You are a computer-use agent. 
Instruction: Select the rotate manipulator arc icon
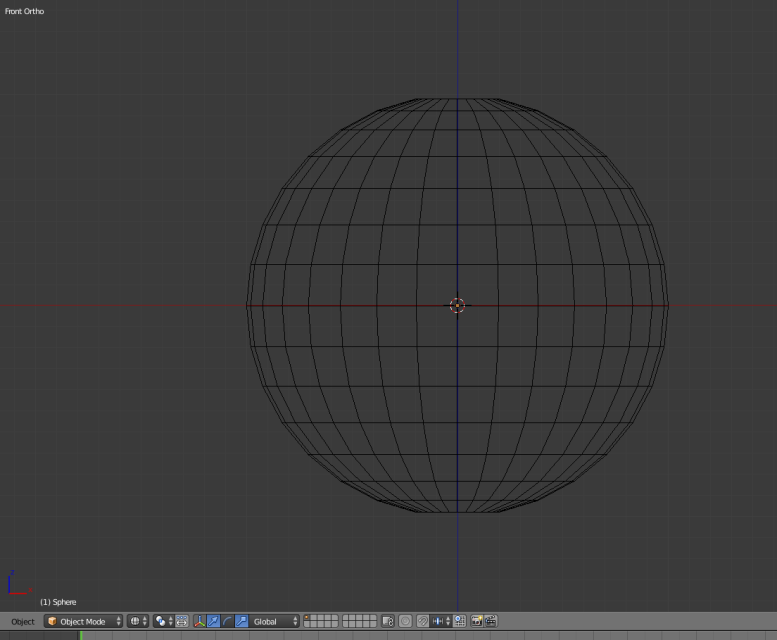click(x=227, y=621)
